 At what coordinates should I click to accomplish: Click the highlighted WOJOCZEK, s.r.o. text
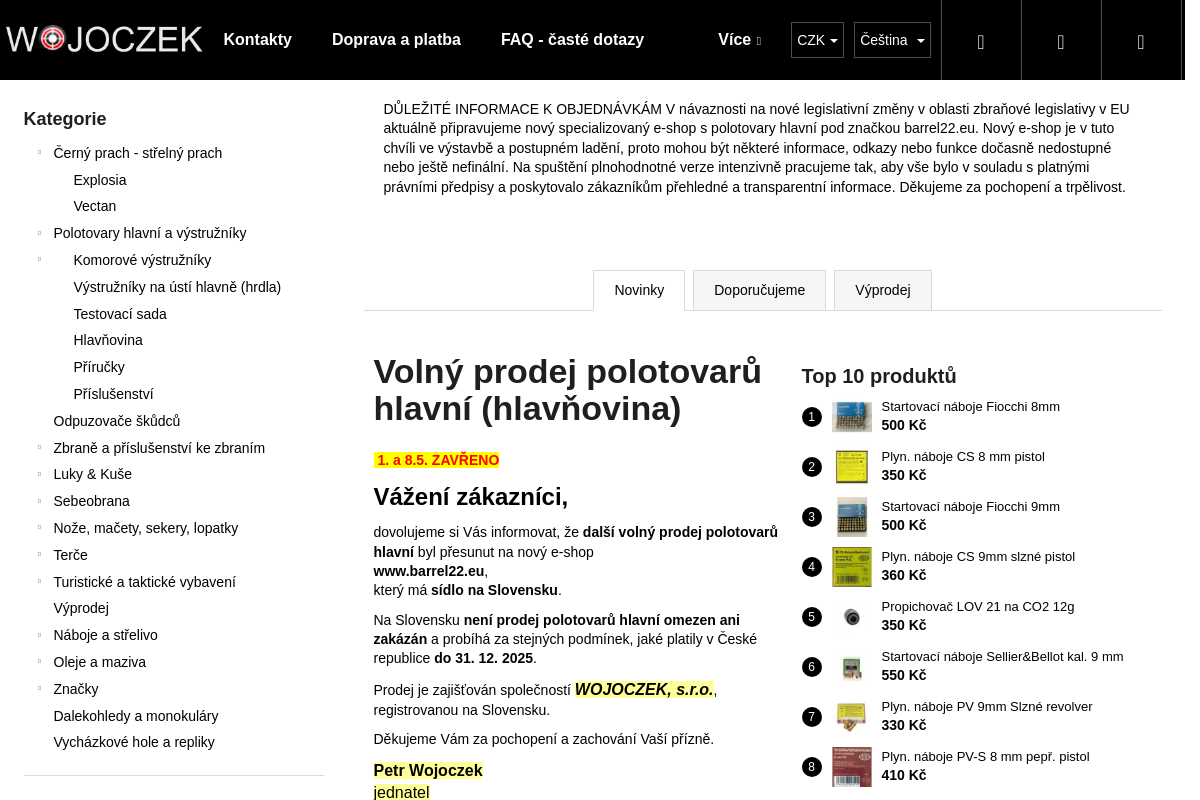[x=644, y=690]
